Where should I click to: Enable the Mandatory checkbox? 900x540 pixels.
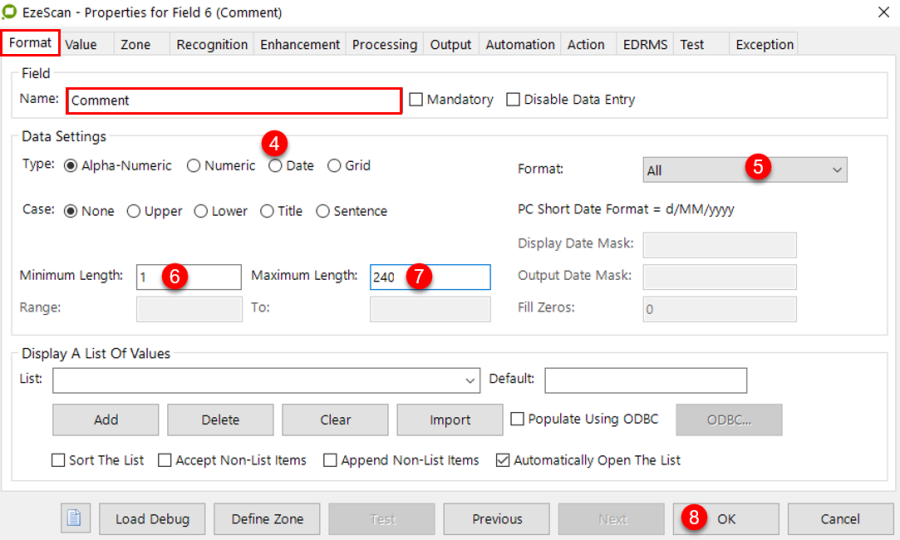tap(417, 100)
